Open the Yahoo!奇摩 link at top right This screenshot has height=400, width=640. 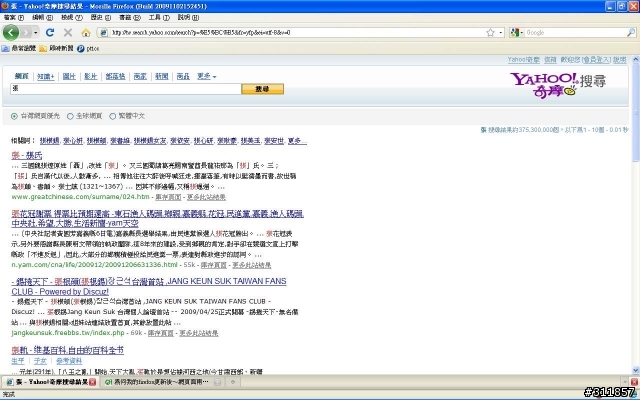pyautogui.click(x=523, y=60)
